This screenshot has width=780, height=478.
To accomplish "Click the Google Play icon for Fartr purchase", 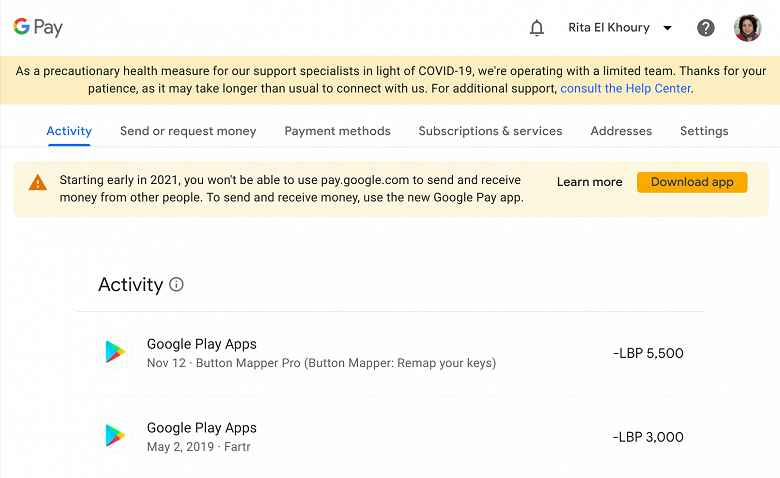I will 116,436.
